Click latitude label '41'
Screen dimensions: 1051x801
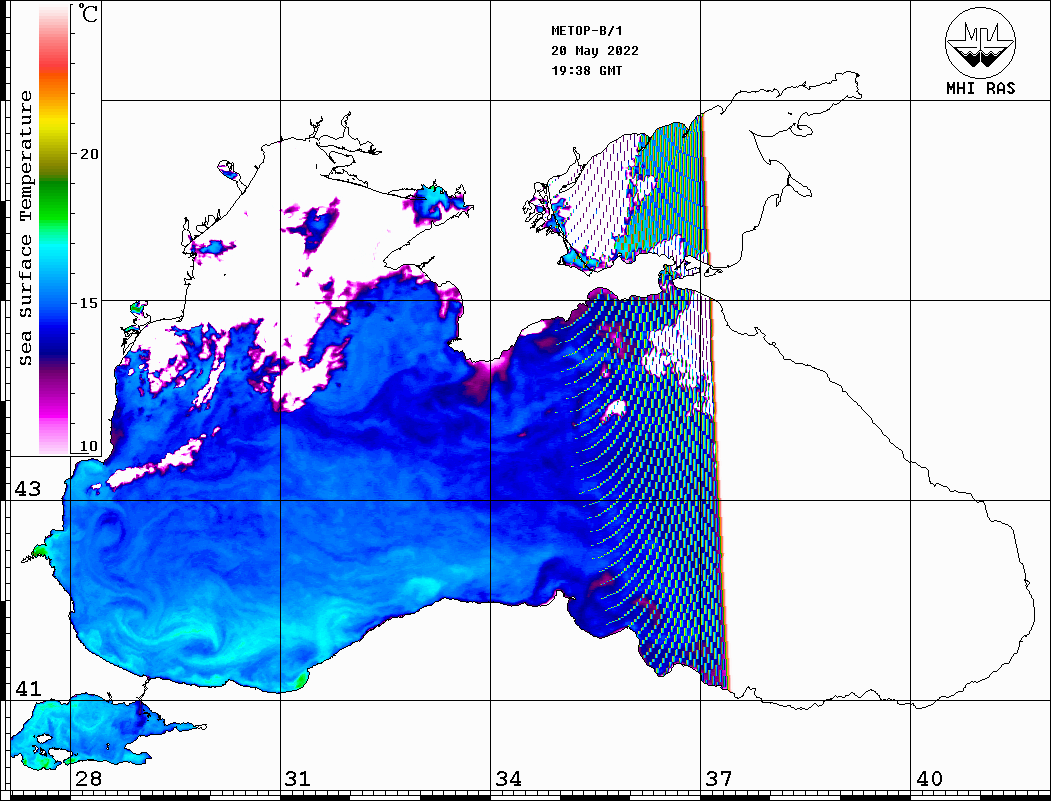27,688
